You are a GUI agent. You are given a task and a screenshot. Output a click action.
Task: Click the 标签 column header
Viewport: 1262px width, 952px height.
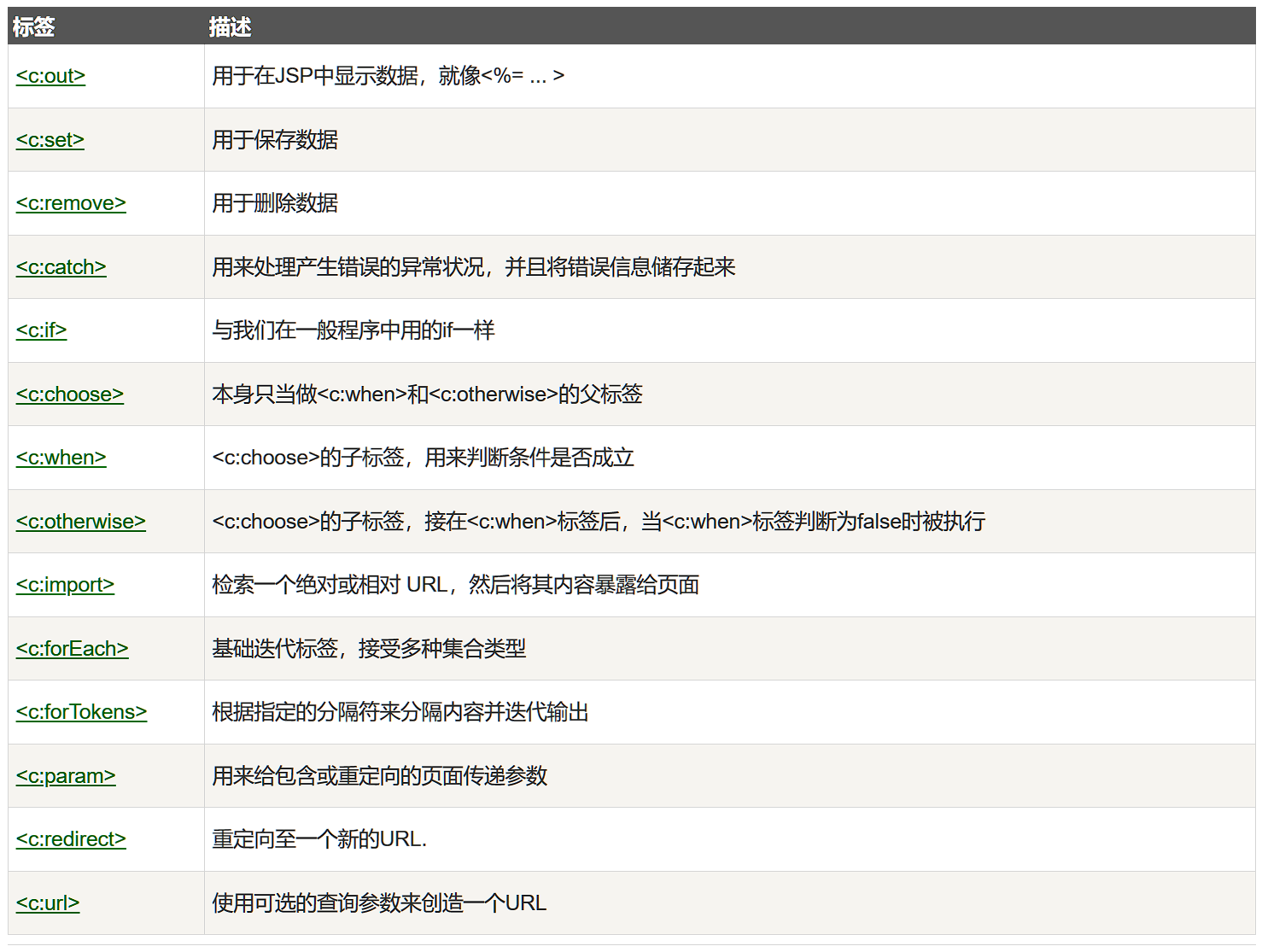tap(34, 27)
